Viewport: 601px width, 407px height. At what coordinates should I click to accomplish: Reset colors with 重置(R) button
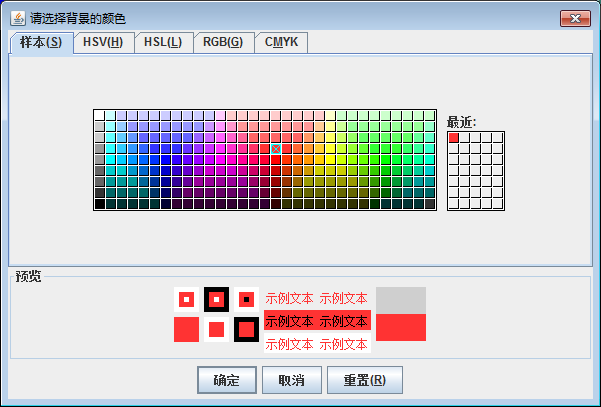(x=365, y=380)
